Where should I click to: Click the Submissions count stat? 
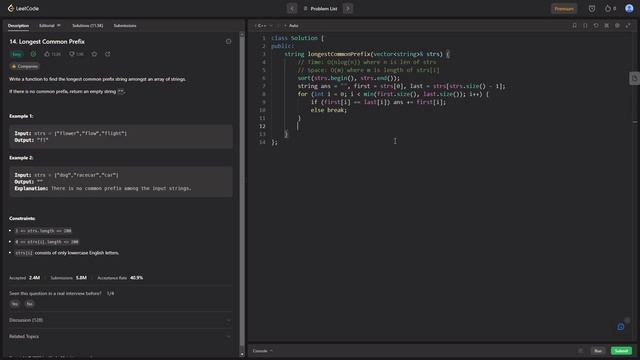pyautogui.click(x=69, y=278)
